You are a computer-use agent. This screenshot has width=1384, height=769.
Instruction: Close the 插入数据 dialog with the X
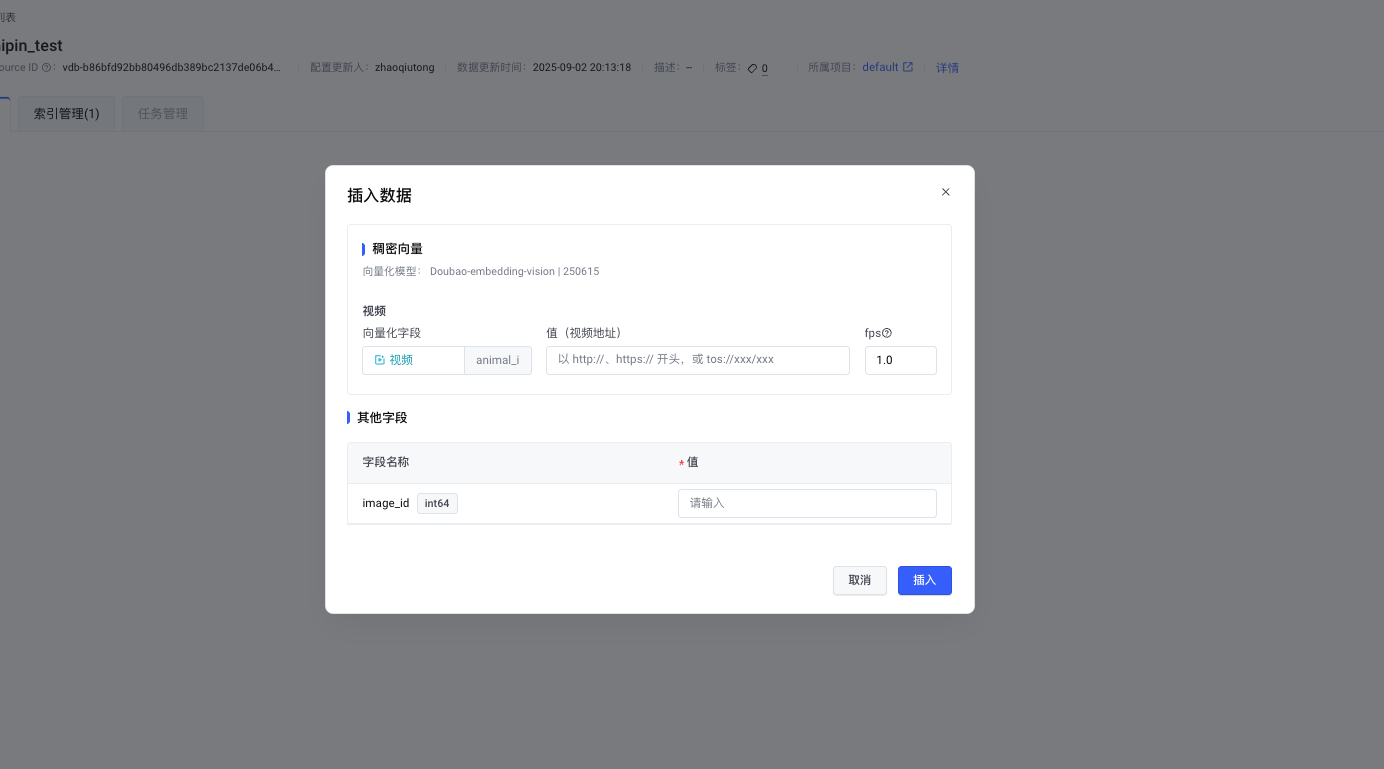point(946,192)
